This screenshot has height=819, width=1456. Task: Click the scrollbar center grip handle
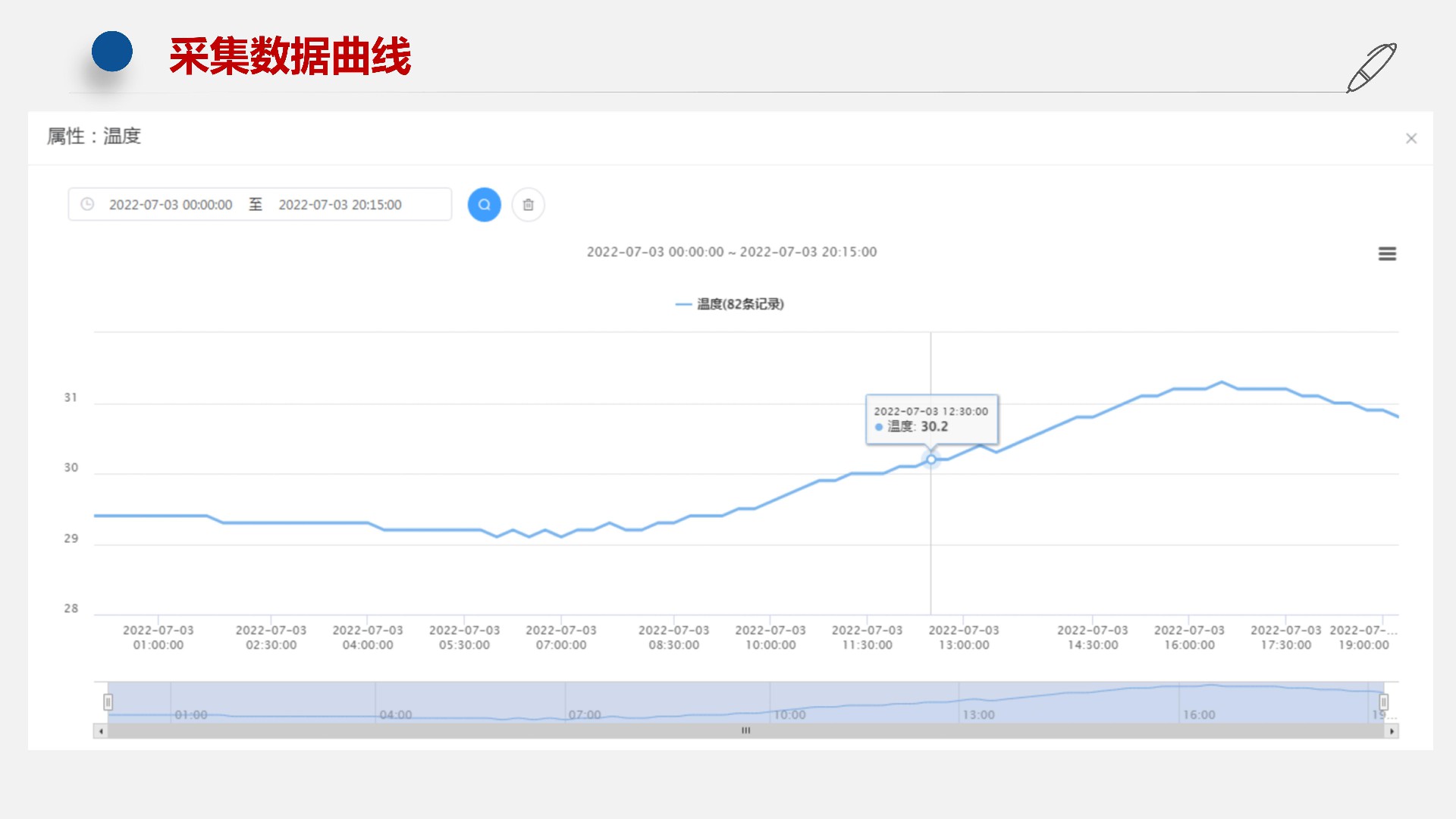click(x=746, y=731)
